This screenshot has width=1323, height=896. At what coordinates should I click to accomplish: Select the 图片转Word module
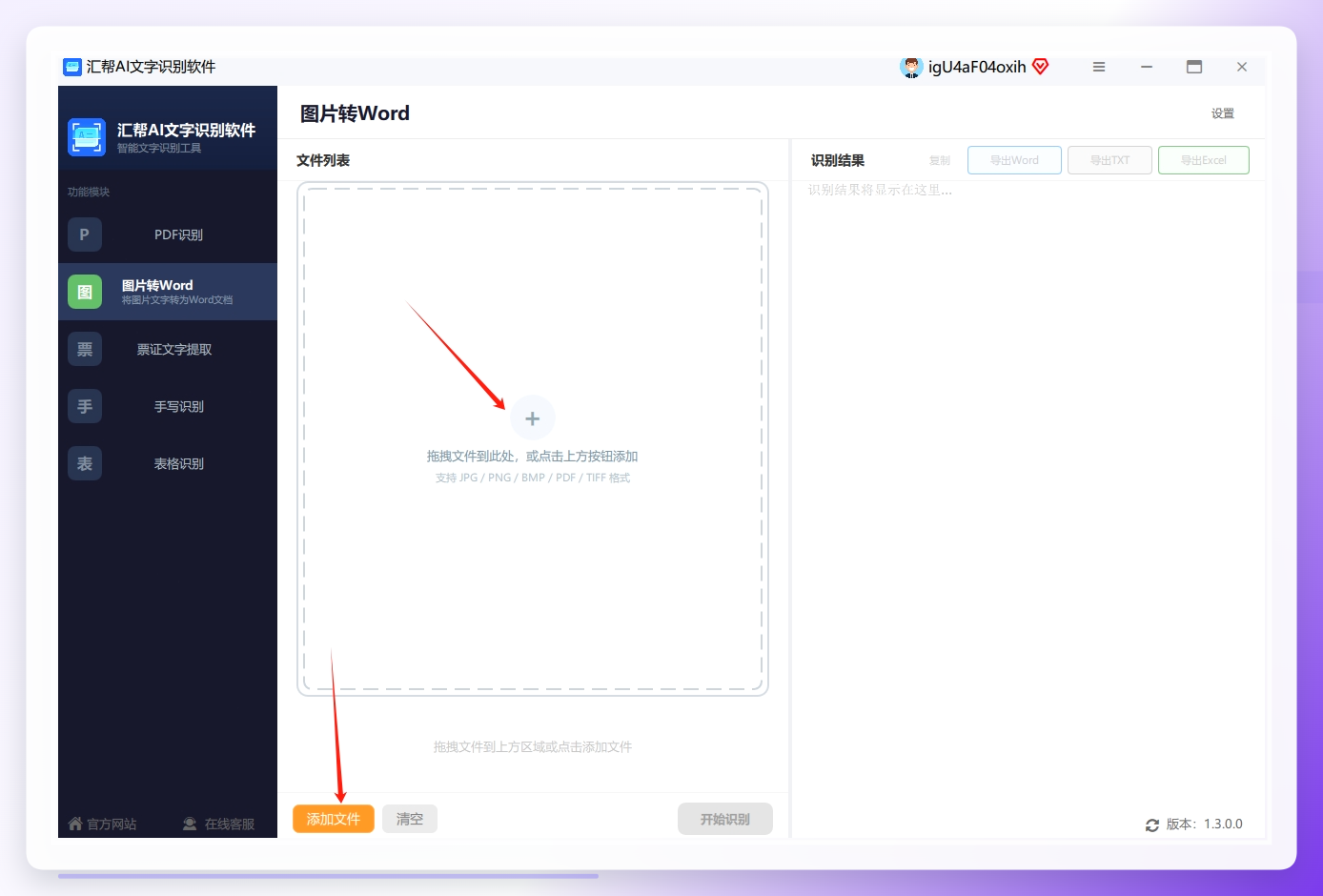(x=168, y=292)
